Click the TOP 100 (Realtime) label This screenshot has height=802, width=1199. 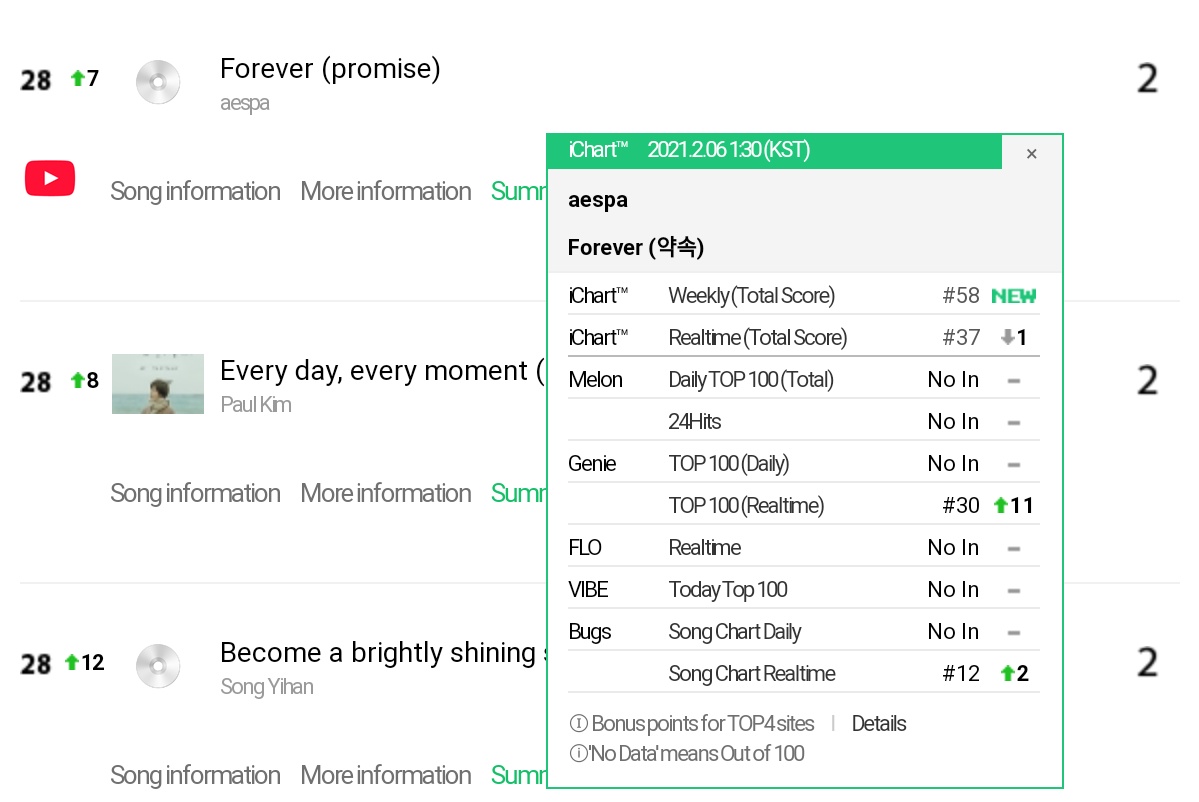click(x=746, y=506)
